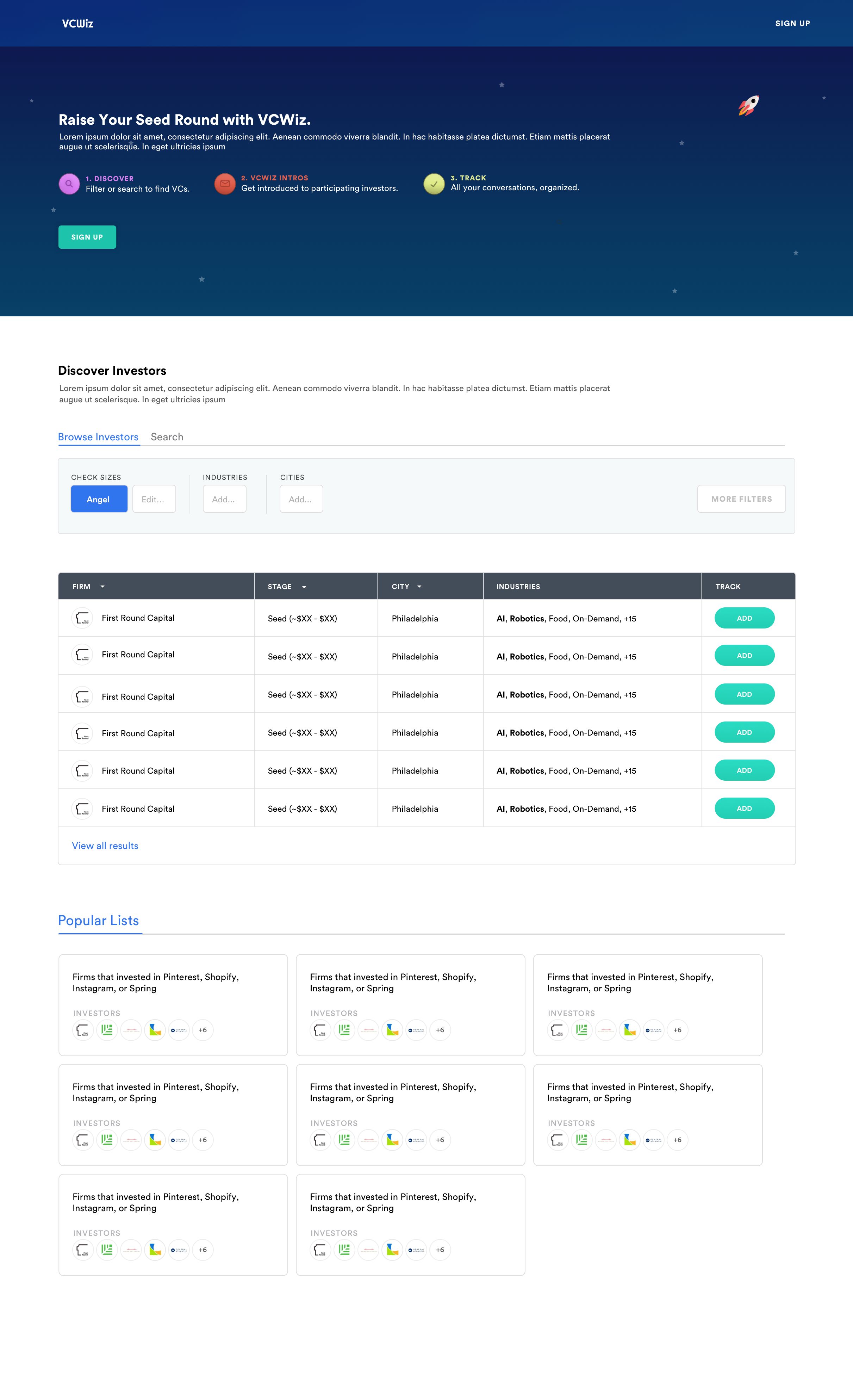
Task: Click the Industries Add... field
Action: point(224,499)
